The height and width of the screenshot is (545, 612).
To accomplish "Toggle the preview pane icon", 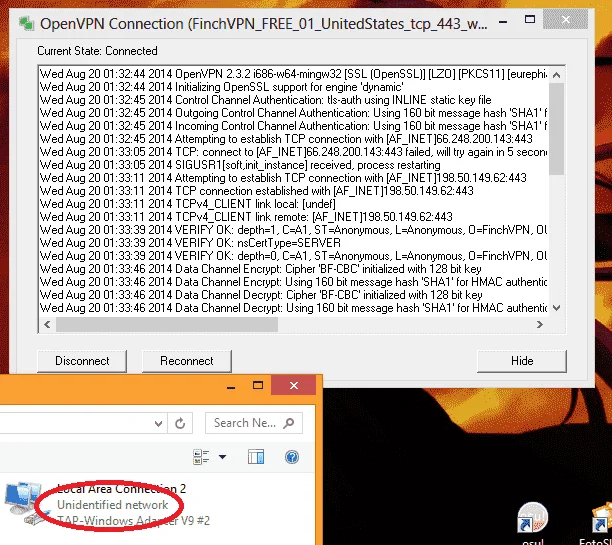I will (256, 457).
